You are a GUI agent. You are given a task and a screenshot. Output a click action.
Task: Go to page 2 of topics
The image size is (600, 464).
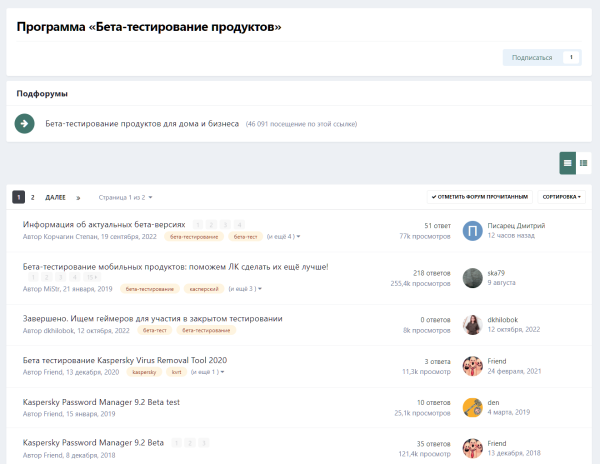coord(33,197)
